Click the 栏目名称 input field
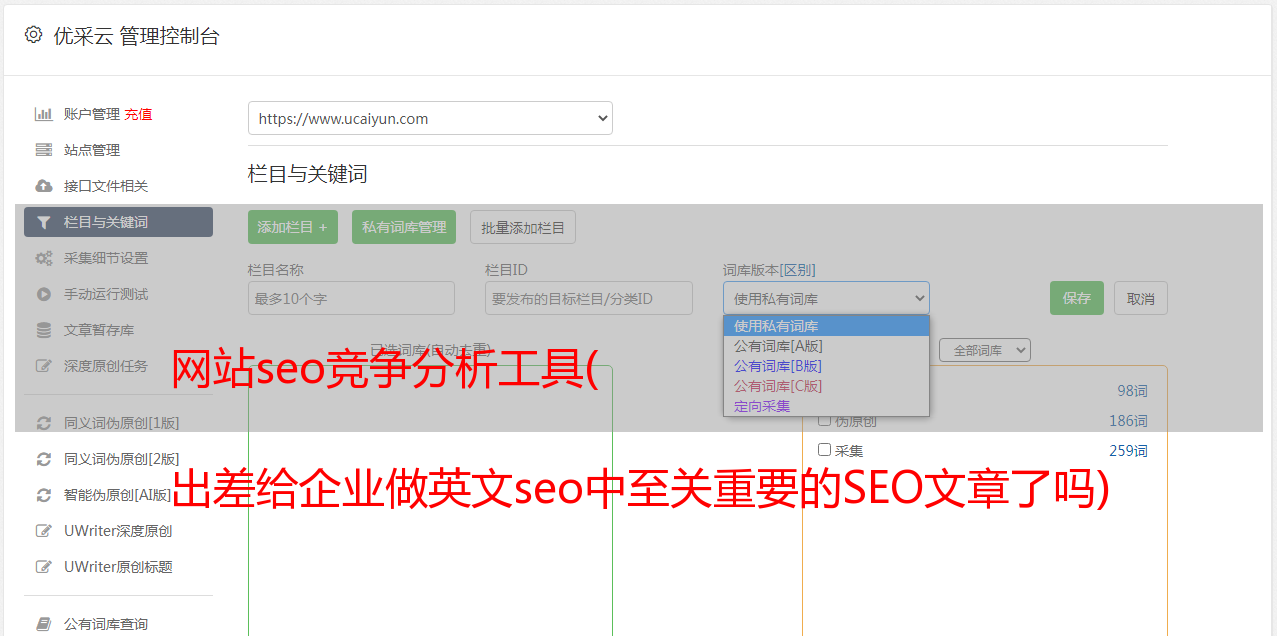 click(x=351, y=298)
